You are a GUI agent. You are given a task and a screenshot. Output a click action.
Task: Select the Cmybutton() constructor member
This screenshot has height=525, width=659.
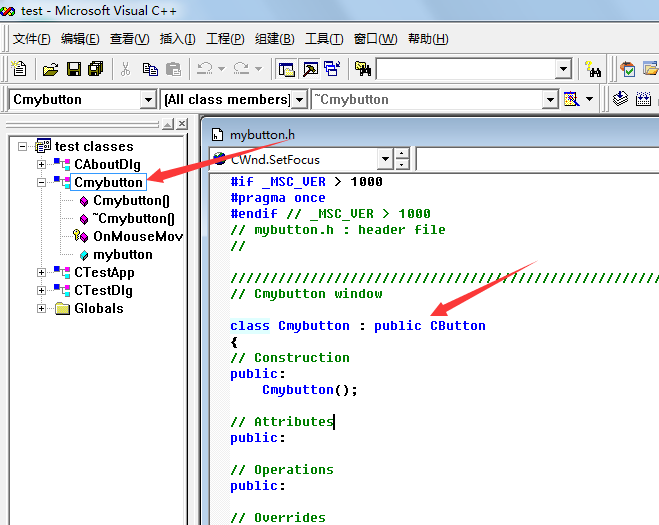coord(131,201)
